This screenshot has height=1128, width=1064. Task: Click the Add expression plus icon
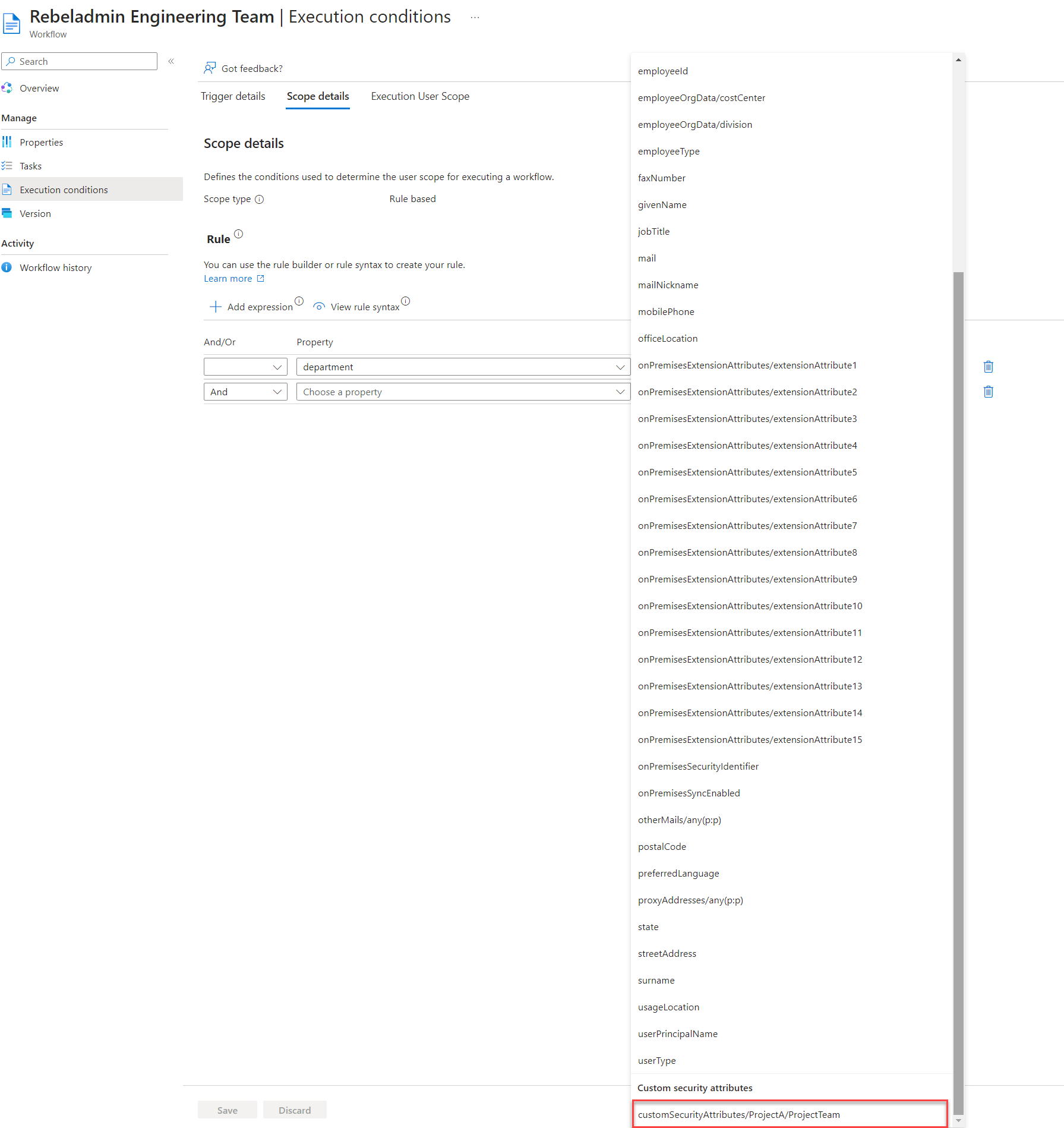(x=215, y=307)
